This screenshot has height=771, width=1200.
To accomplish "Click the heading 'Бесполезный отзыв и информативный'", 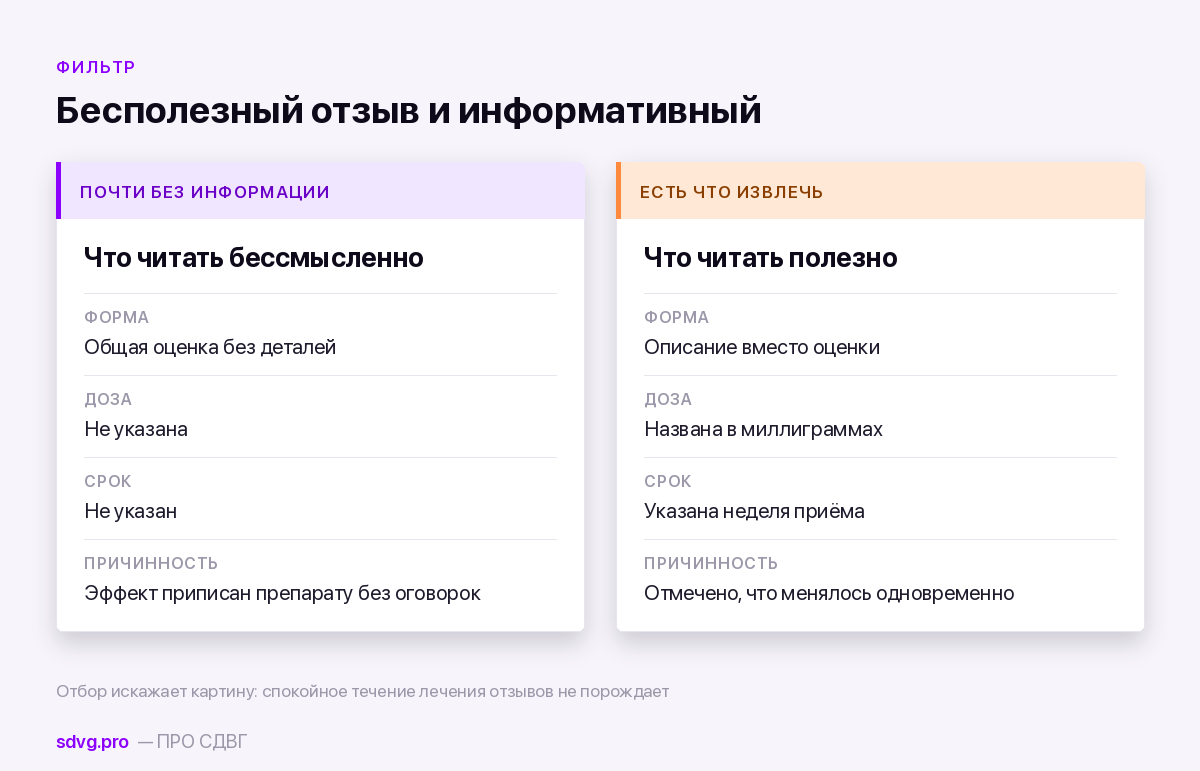I will pos(409,110).
